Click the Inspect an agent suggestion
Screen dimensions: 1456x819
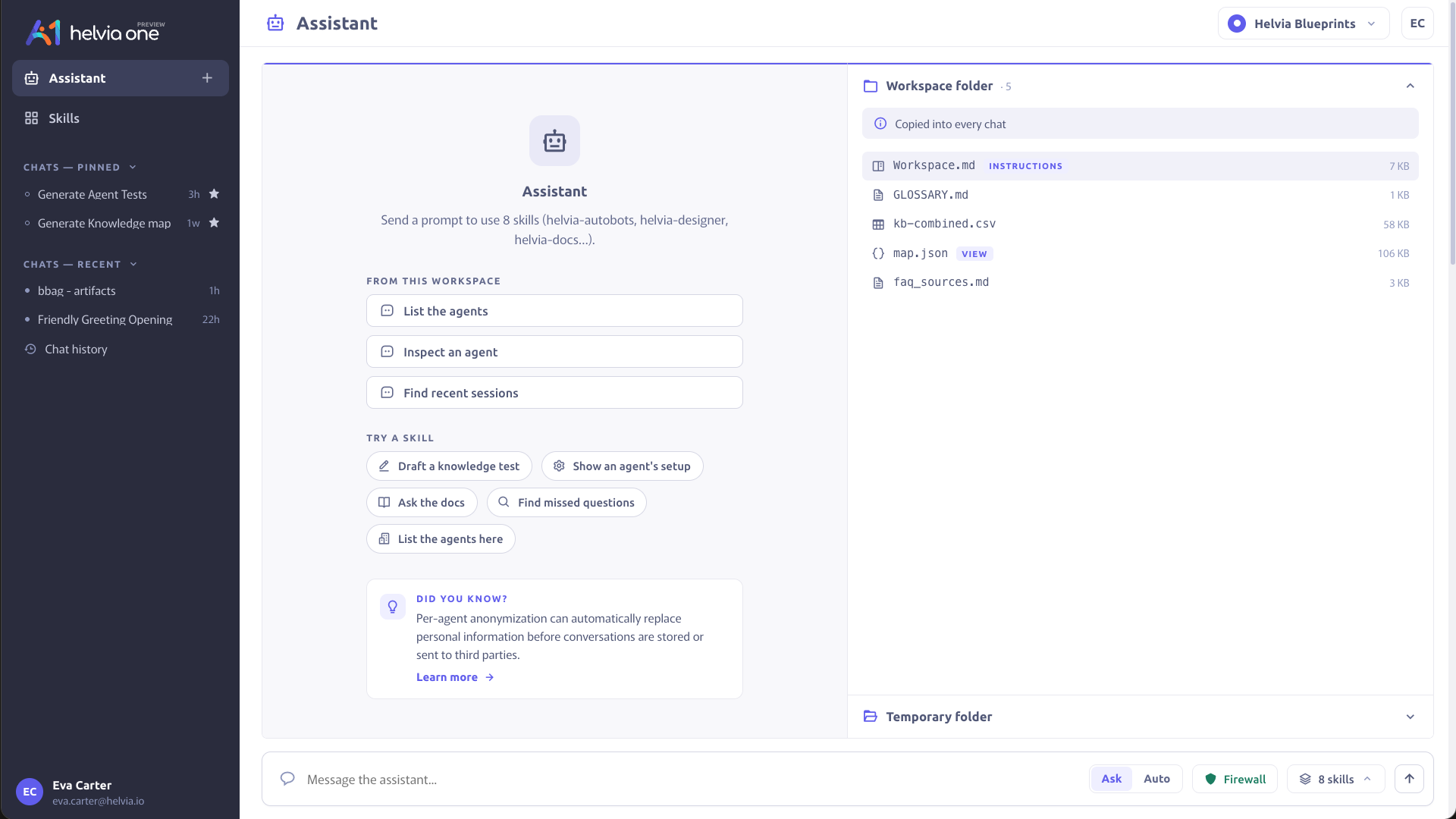pyautogui.click(x=554, y=352)
